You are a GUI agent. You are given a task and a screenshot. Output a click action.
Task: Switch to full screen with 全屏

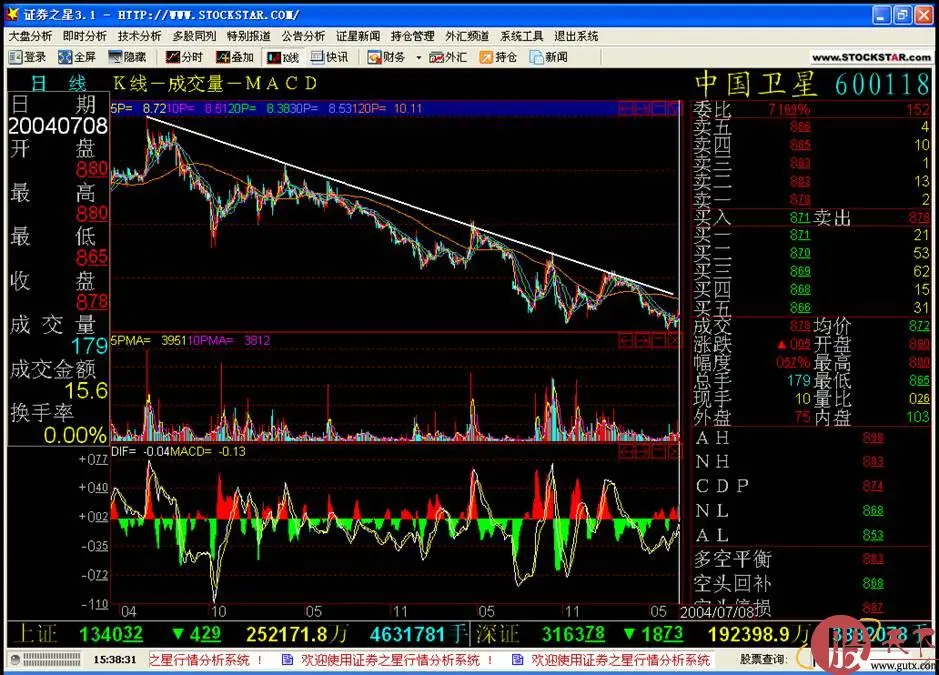pyautogui.click(x=77, y=57)
